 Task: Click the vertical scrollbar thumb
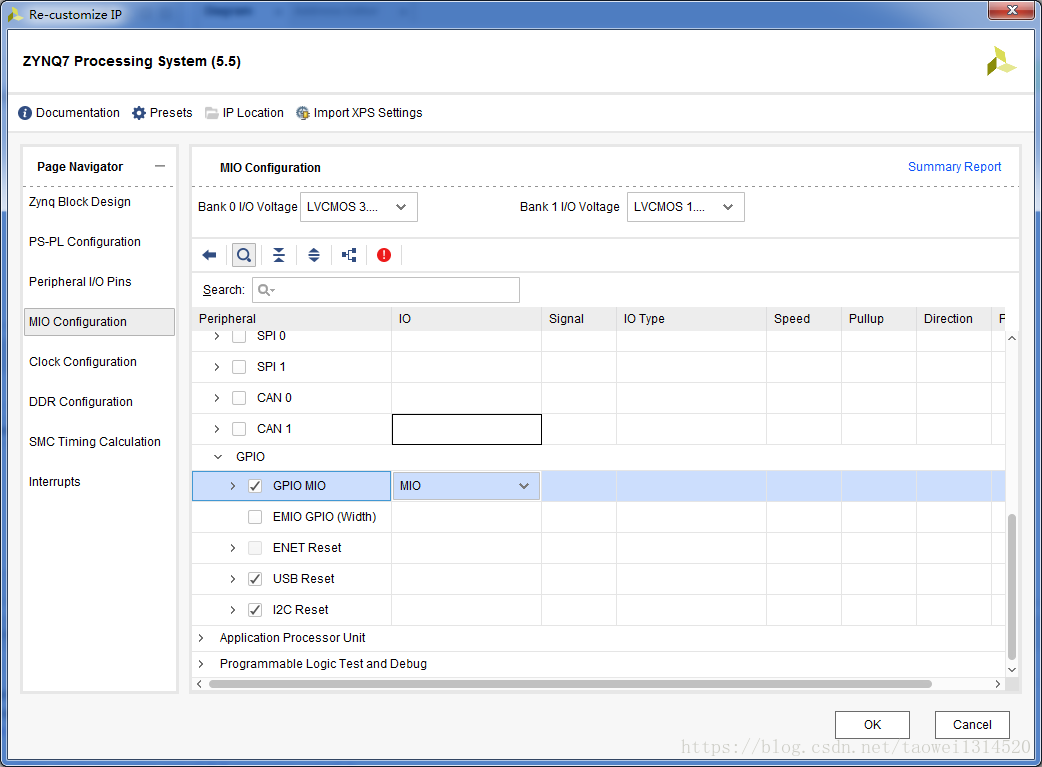click(x=1012, y=586)
